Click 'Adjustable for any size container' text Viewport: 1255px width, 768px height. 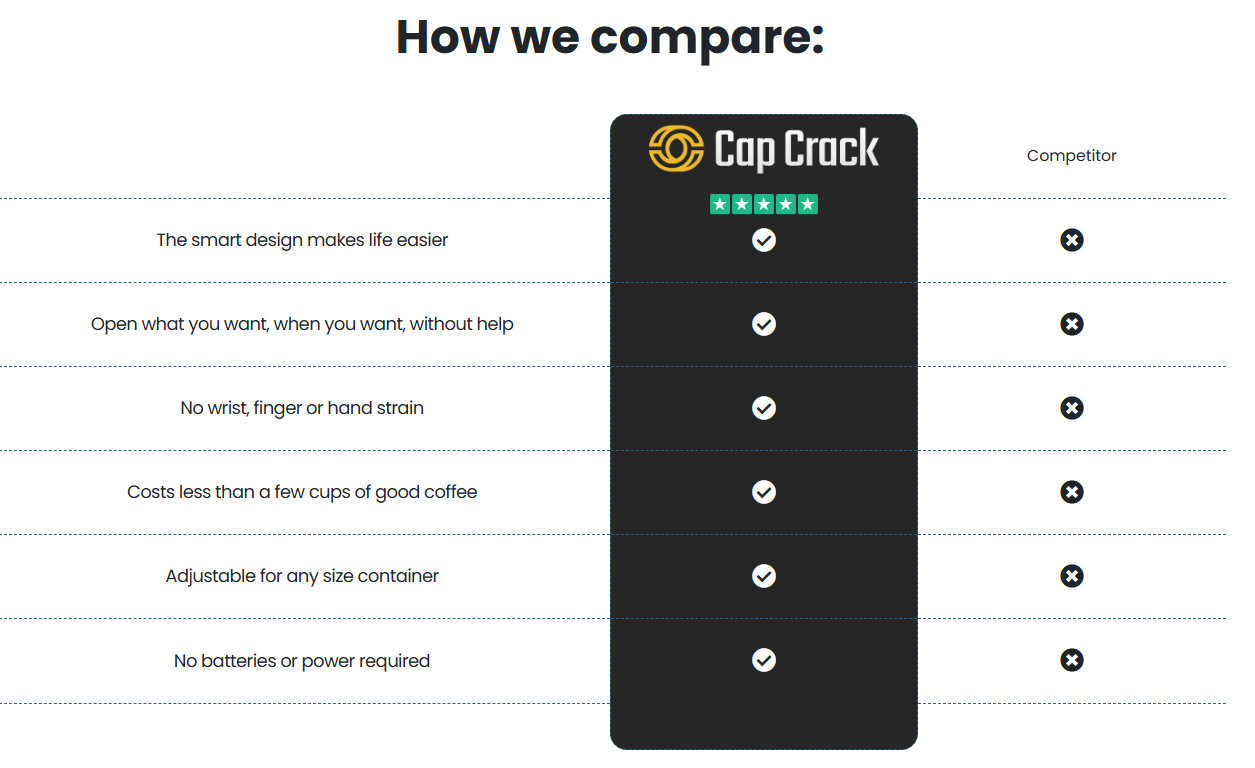(302, 576)
